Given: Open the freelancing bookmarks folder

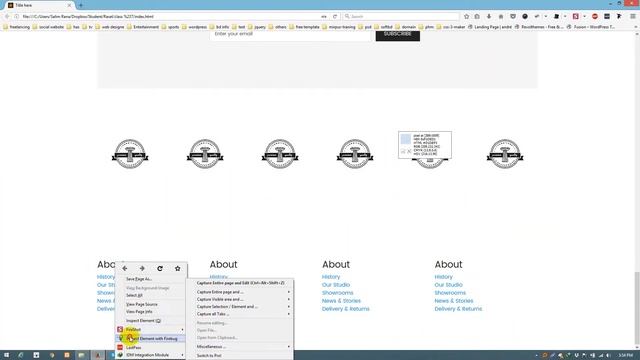Looking at the screenshot, I should tap(16, 27).
